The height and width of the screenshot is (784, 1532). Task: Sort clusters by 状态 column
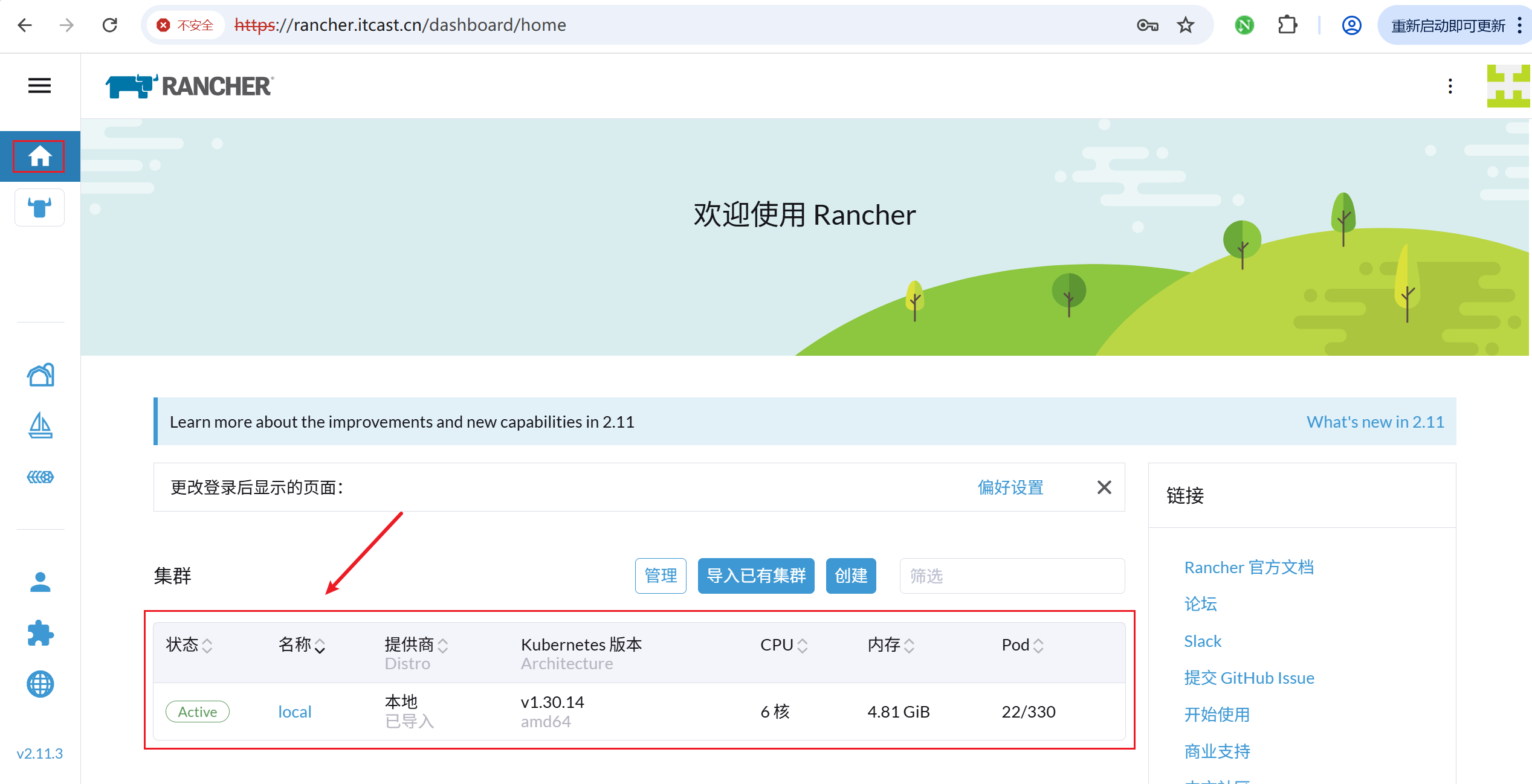pyautogui.click(x=189, y=645)
